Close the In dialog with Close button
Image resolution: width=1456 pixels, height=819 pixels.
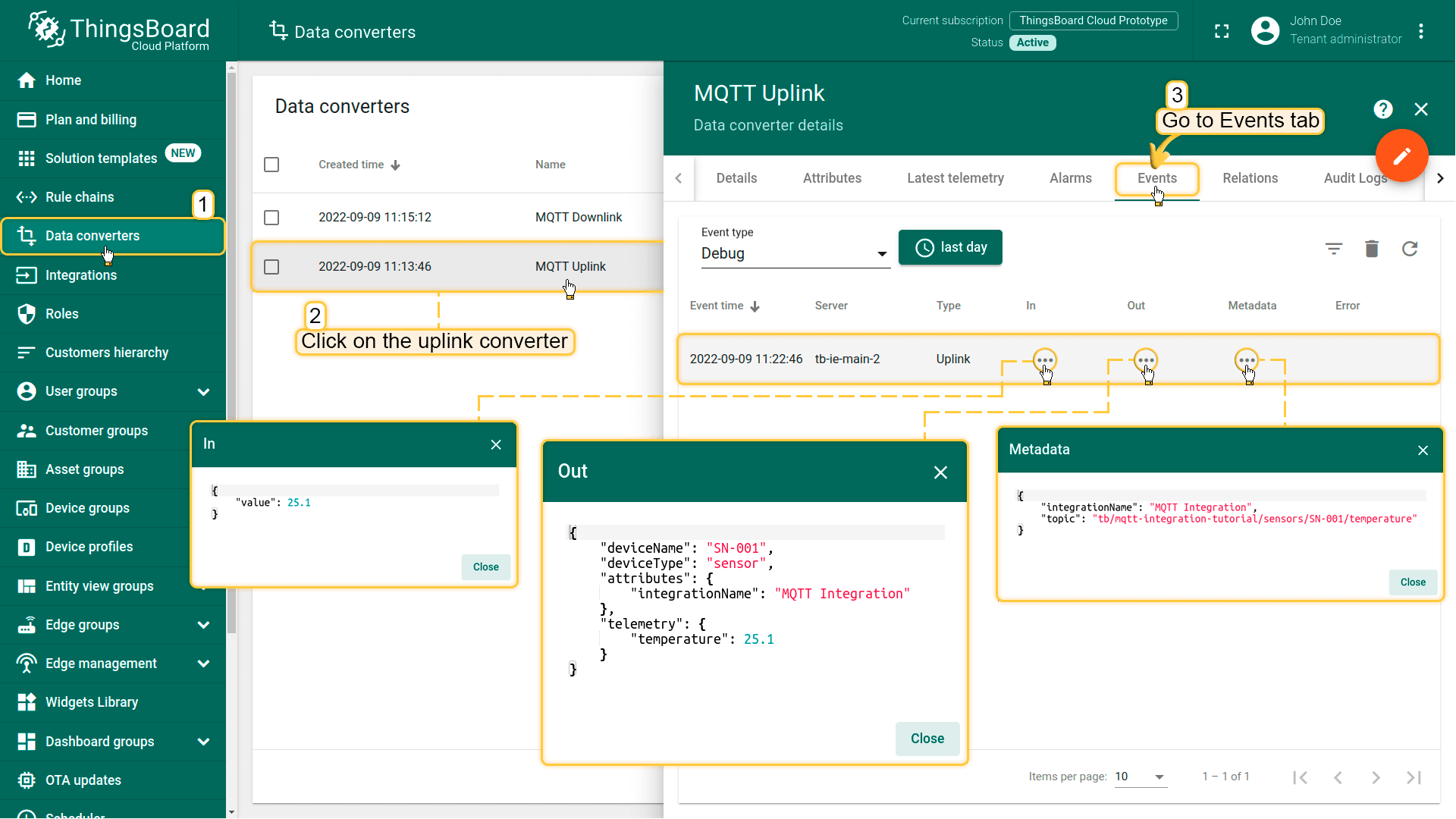[485, 567]
